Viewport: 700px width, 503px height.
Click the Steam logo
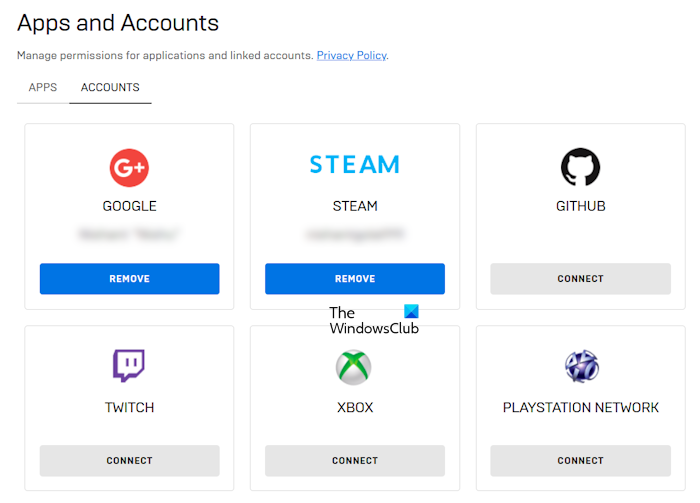click(x=354, y=165)
